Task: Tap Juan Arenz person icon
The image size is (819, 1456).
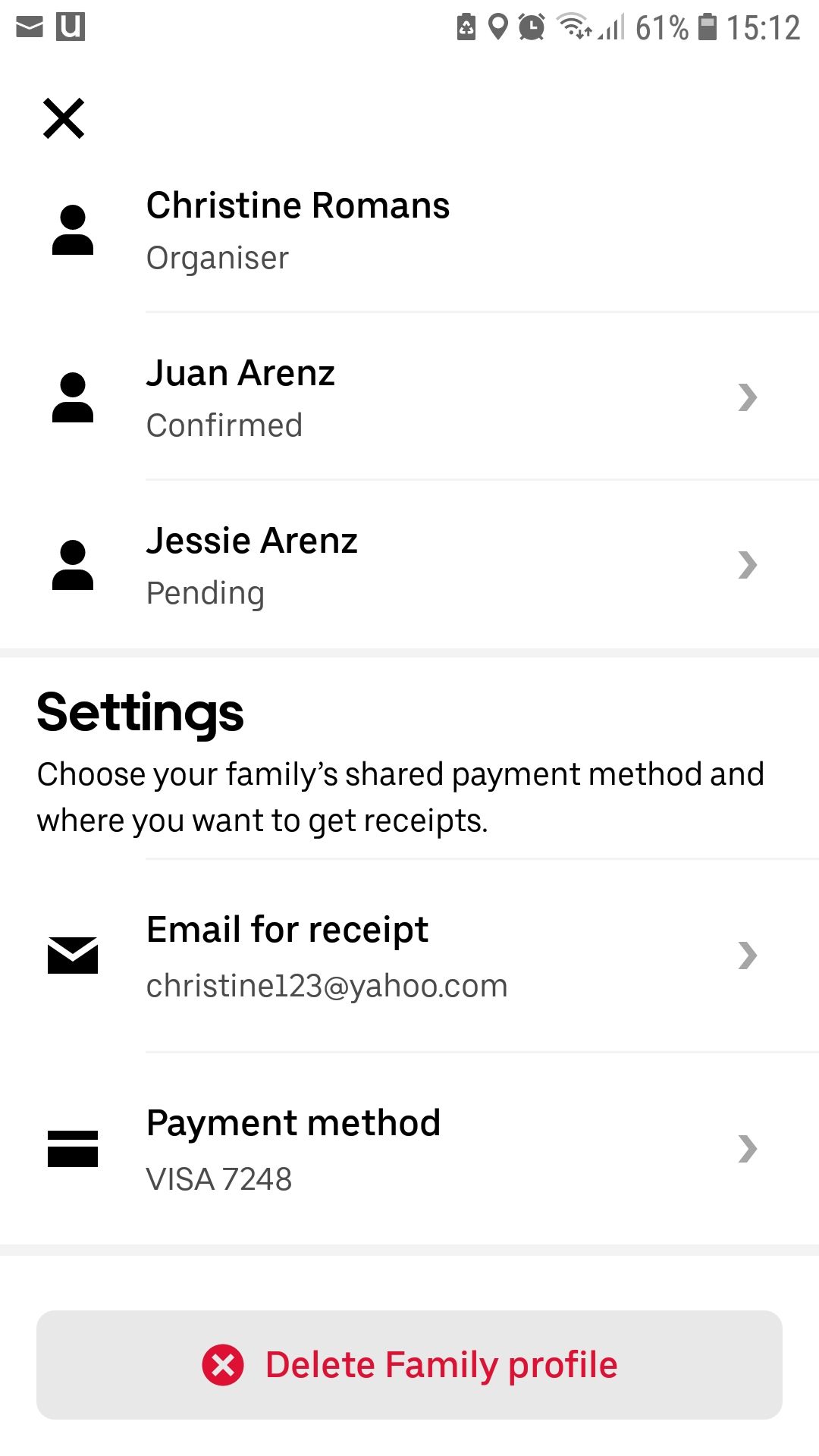Action: click(x=73, y=397)
